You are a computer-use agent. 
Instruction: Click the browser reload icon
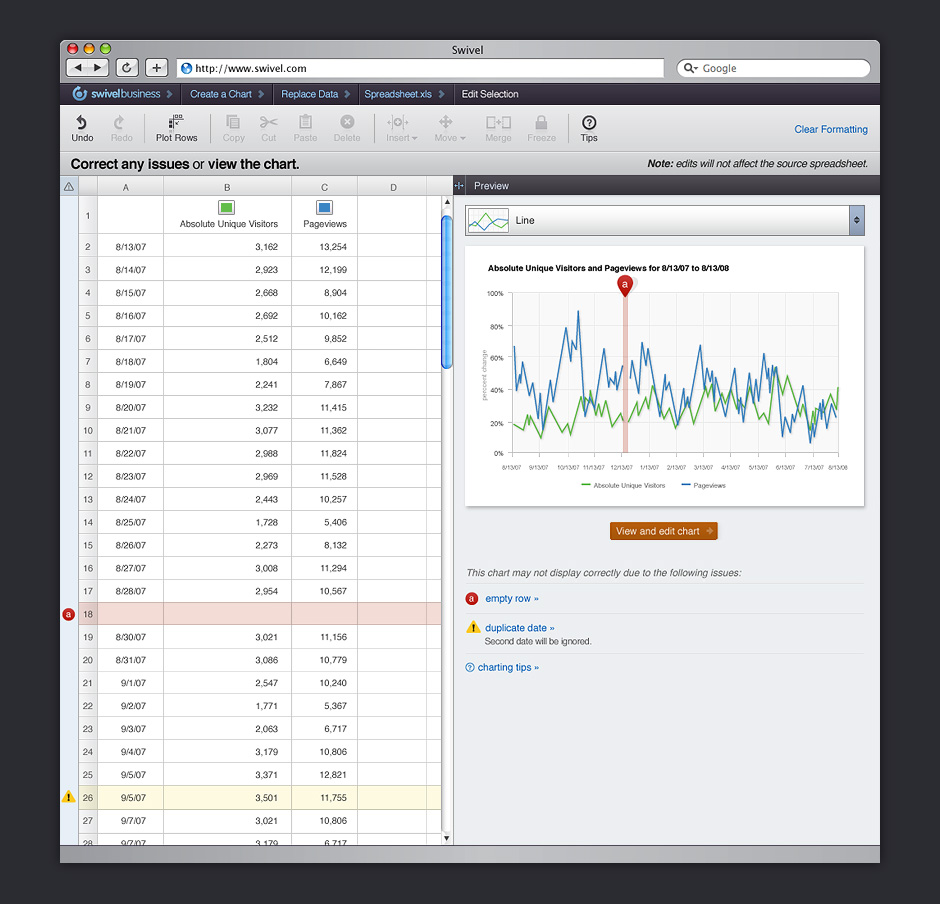[127, 68]
